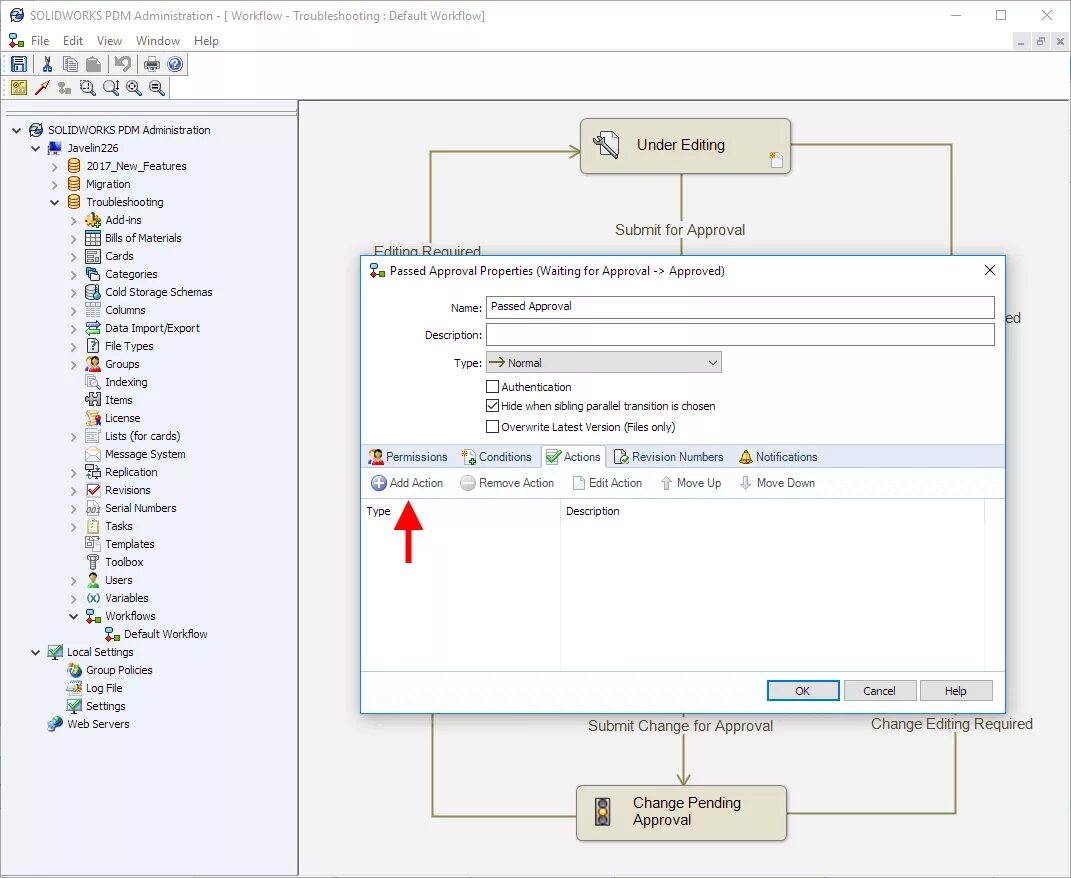1071x878 pixels.
Task: Click Remove Action in actions toolbar
Action: (x=507, y=483)
